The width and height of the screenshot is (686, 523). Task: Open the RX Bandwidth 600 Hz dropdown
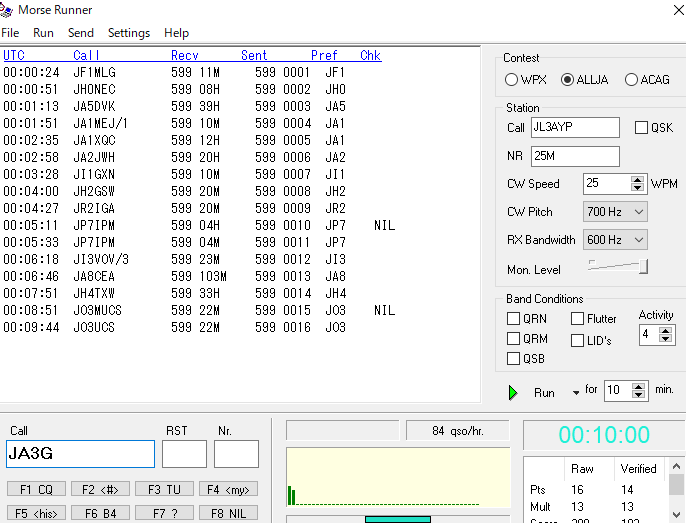click(615, 240)
